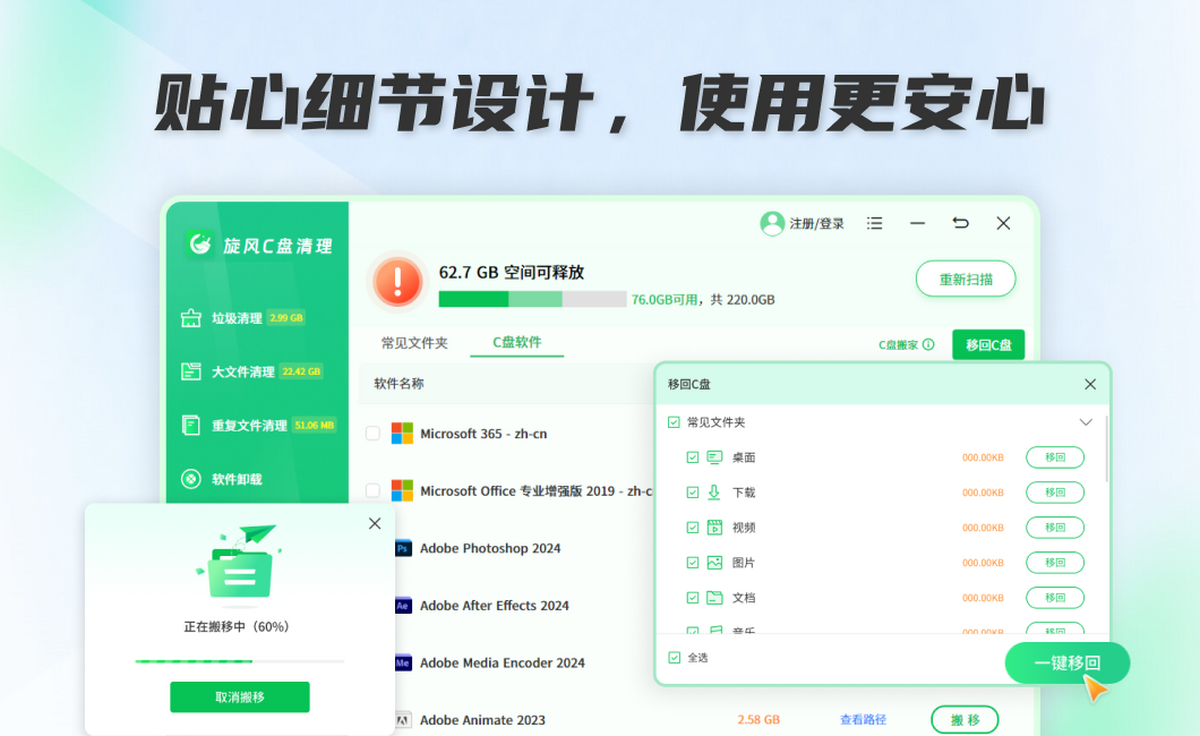The height and width of the screenshot is (736, 1200).
Task: Click the 移回C盘 dialog scrollbar
Action: pyautogui.click(x=1106, y=448)
